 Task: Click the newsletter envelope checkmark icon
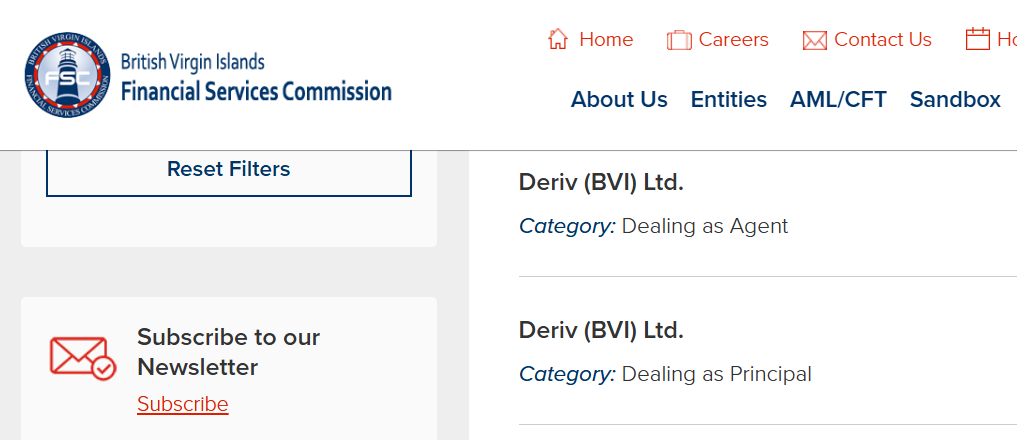83,358
